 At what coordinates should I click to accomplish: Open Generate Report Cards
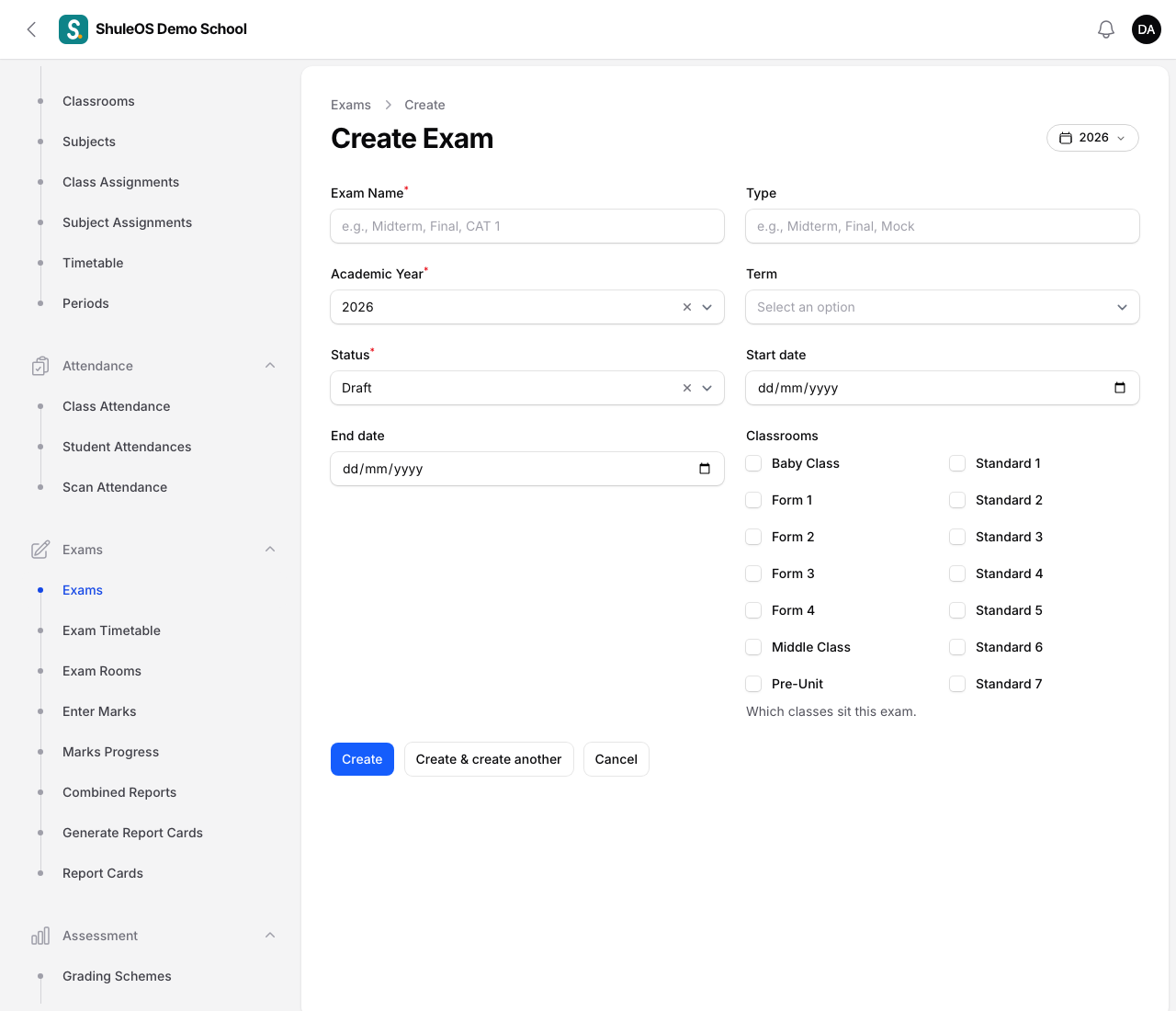pos(132,833)
